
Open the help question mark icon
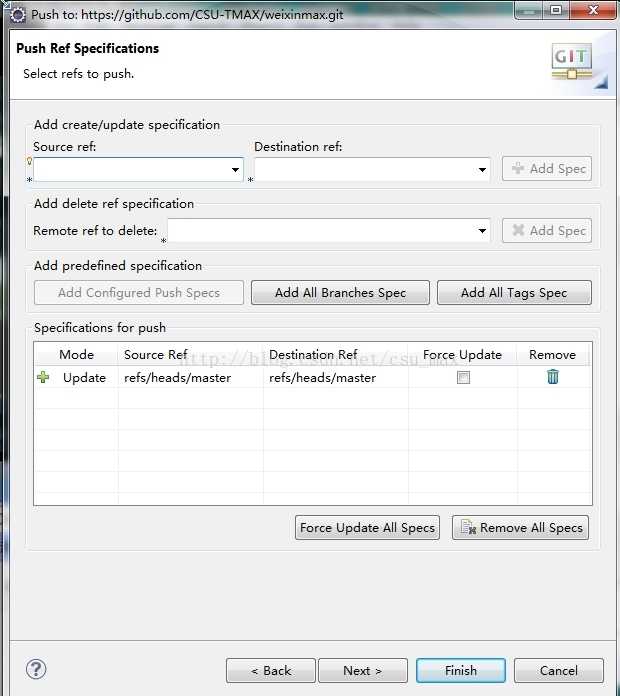click(x=36, y=669)
